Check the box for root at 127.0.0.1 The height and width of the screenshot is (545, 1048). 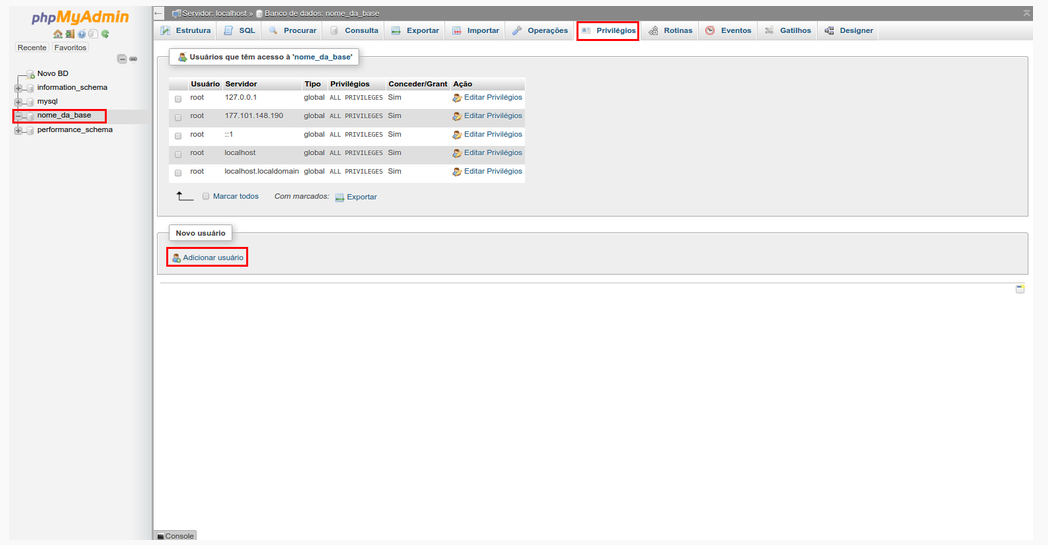pos(178,99)
